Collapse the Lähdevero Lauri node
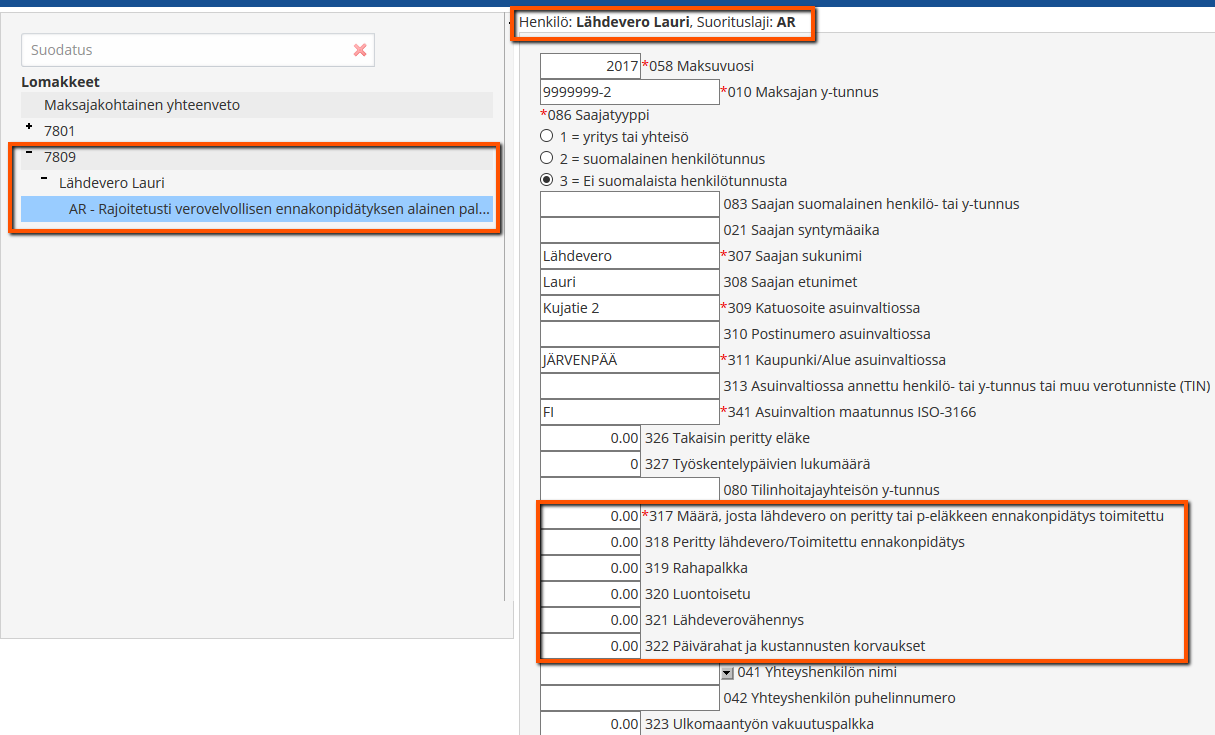The height and width of the screenshot is (735, 1215). pyautogui.click(x=45, y=180)
